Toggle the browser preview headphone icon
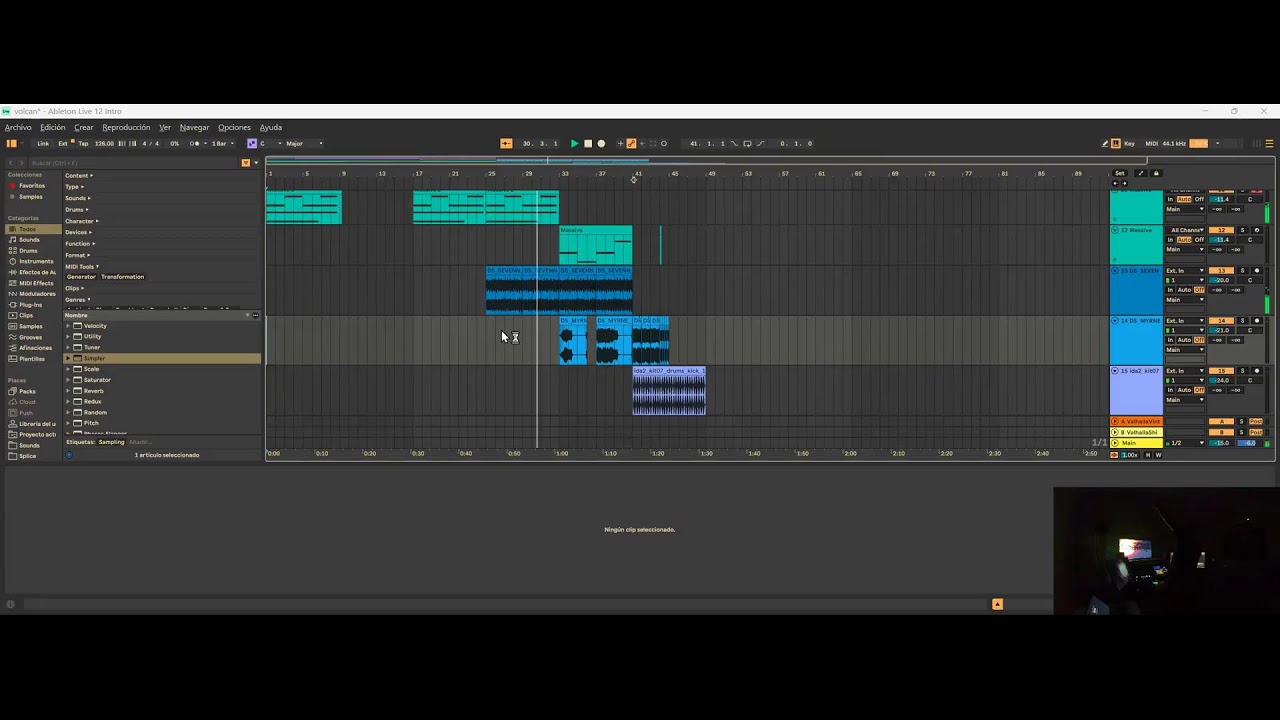 pos(69,455)
